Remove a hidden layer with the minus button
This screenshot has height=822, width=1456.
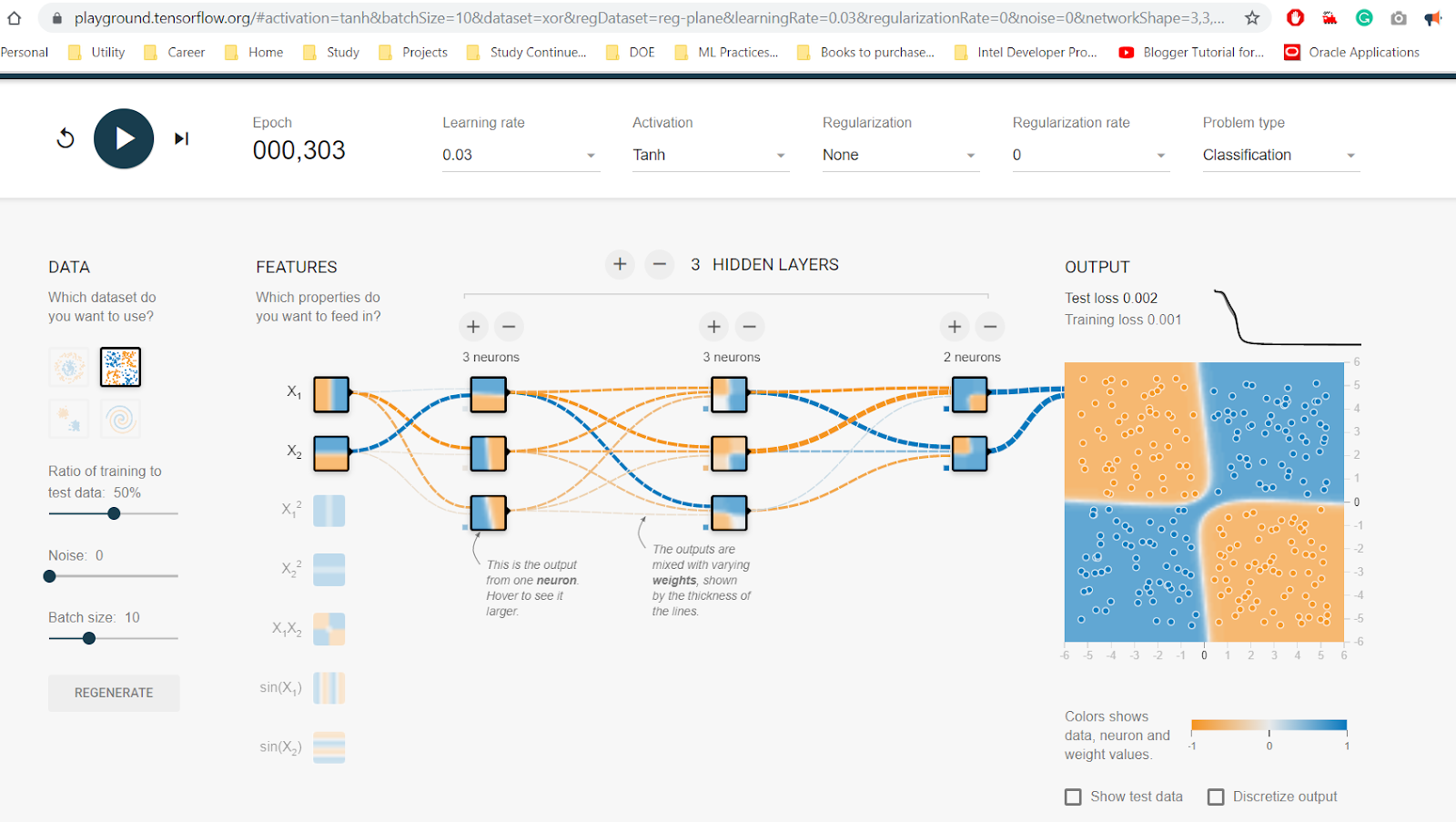(659, 264)
